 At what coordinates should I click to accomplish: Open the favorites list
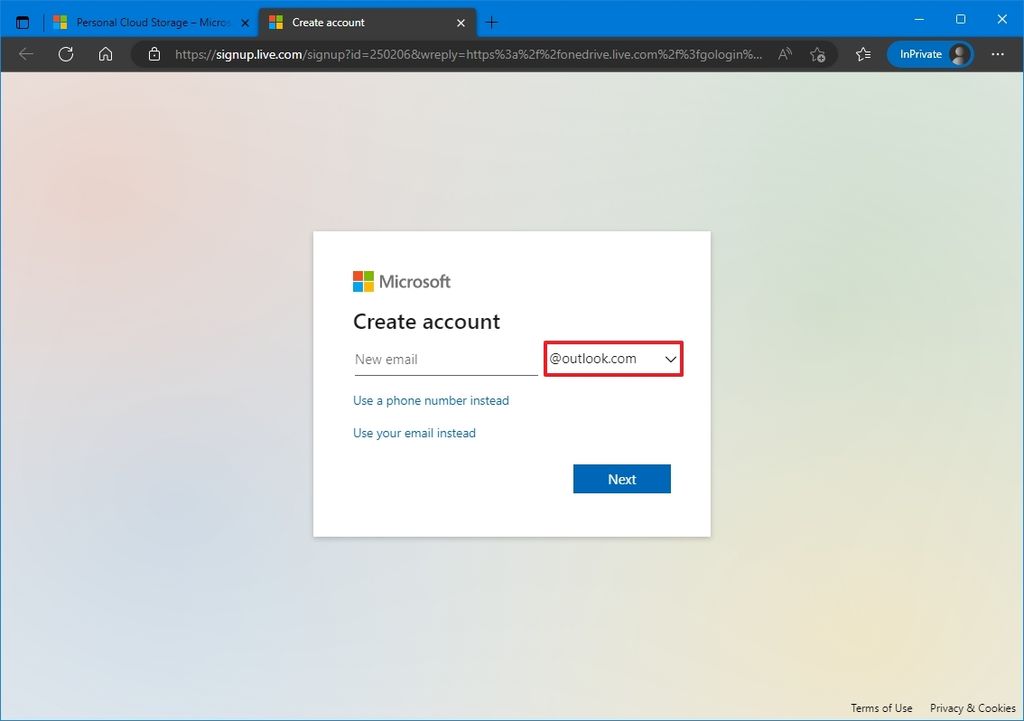click(x=863, y=54)
